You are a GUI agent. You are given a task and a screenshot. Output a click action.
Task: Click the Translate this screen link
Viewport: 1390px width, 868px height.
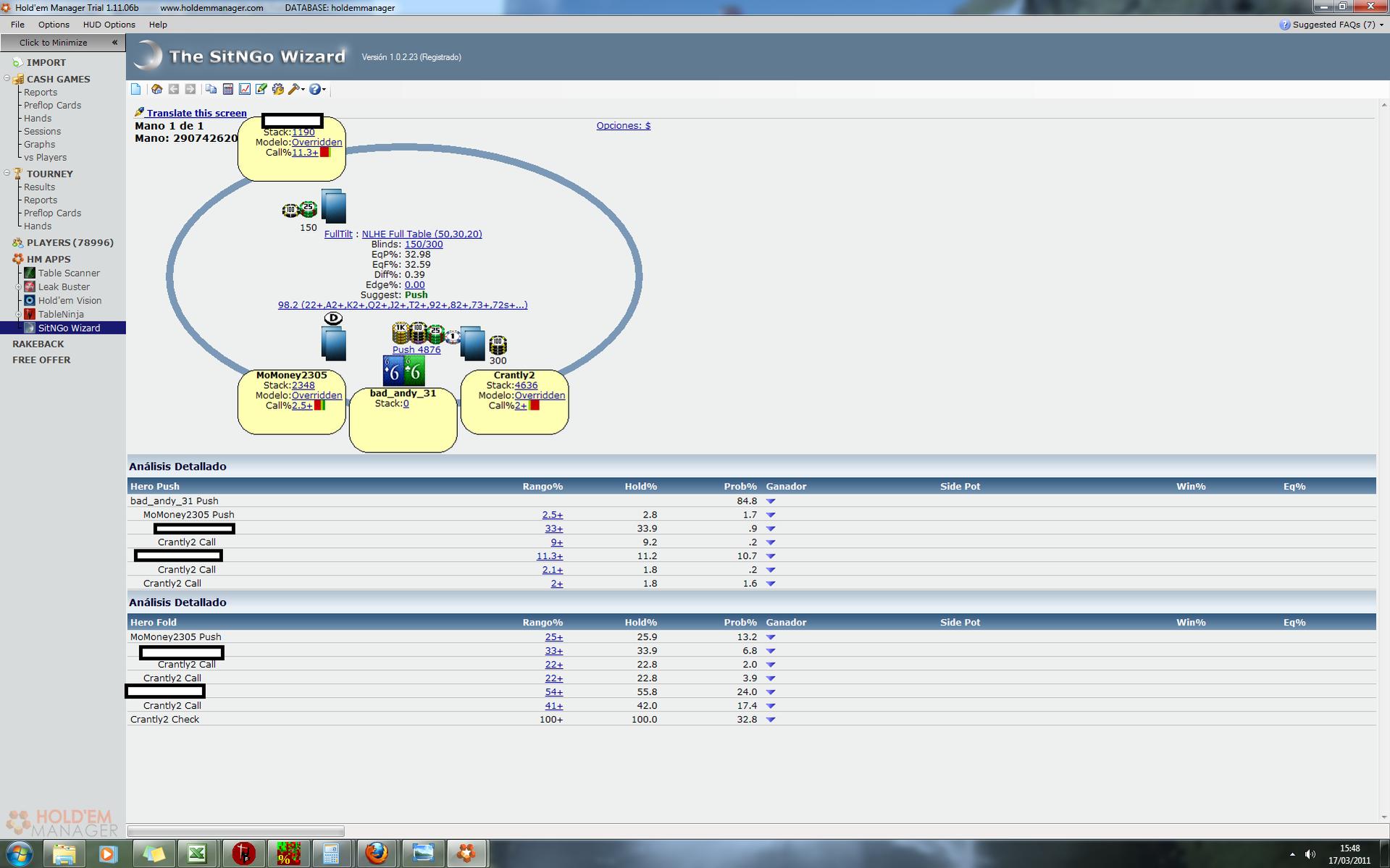(x=196, y=113)
